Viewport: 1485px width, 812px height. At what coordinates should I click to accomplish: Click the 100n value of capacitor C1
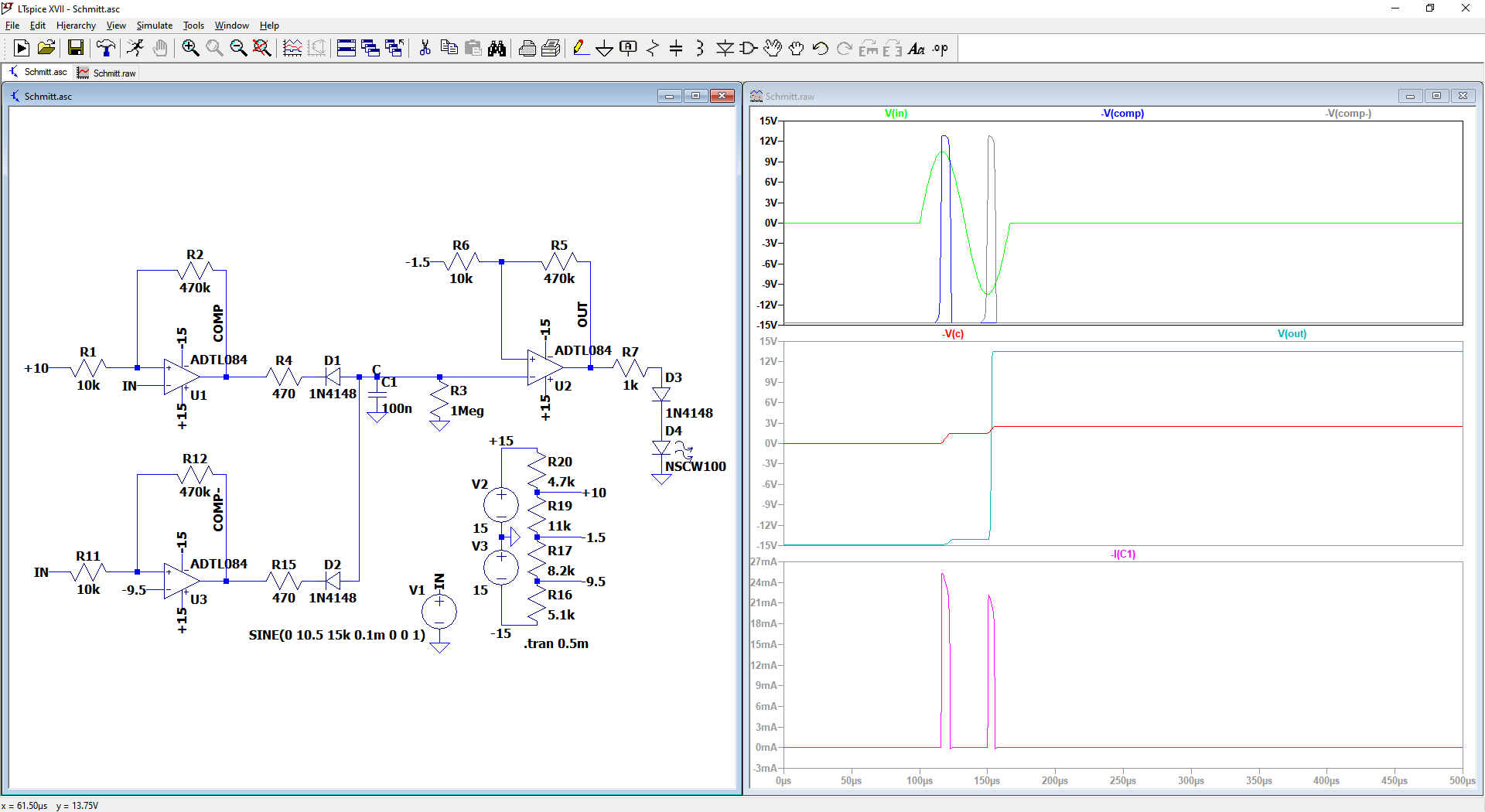point(397,408)
